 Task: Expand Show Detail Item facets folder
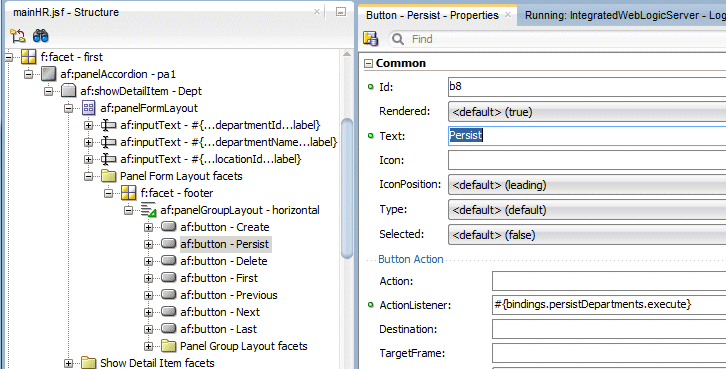(69, 363)
